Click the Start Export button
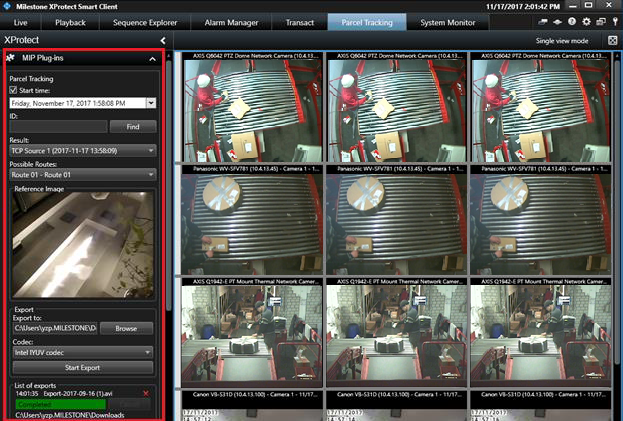The width and height of the screenshot is (623, 421). tap(83, 367)
